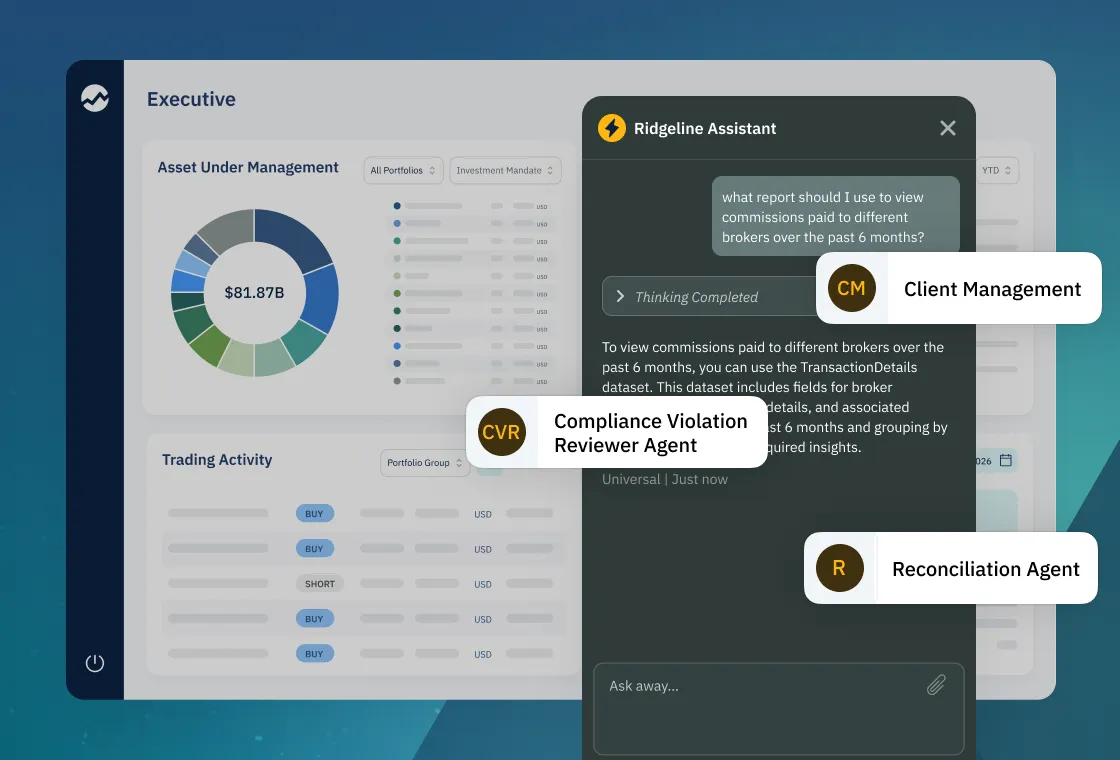Click the Ridgeline logo in sidebar
Screen dimensions: 1120x760
tap(95, 99)
